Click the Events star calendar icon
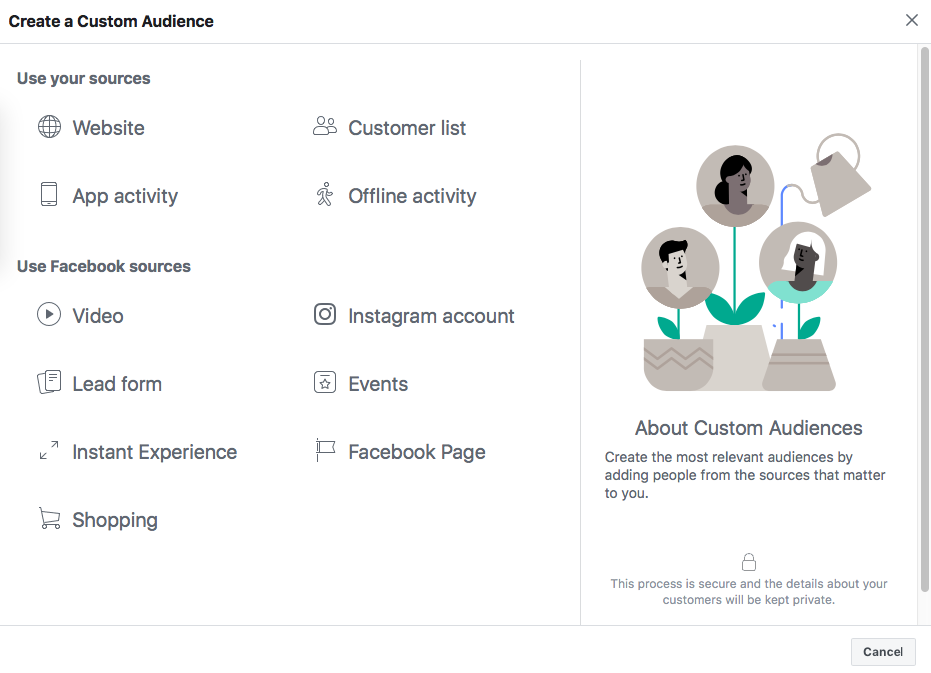 click(x=325, y=383)
